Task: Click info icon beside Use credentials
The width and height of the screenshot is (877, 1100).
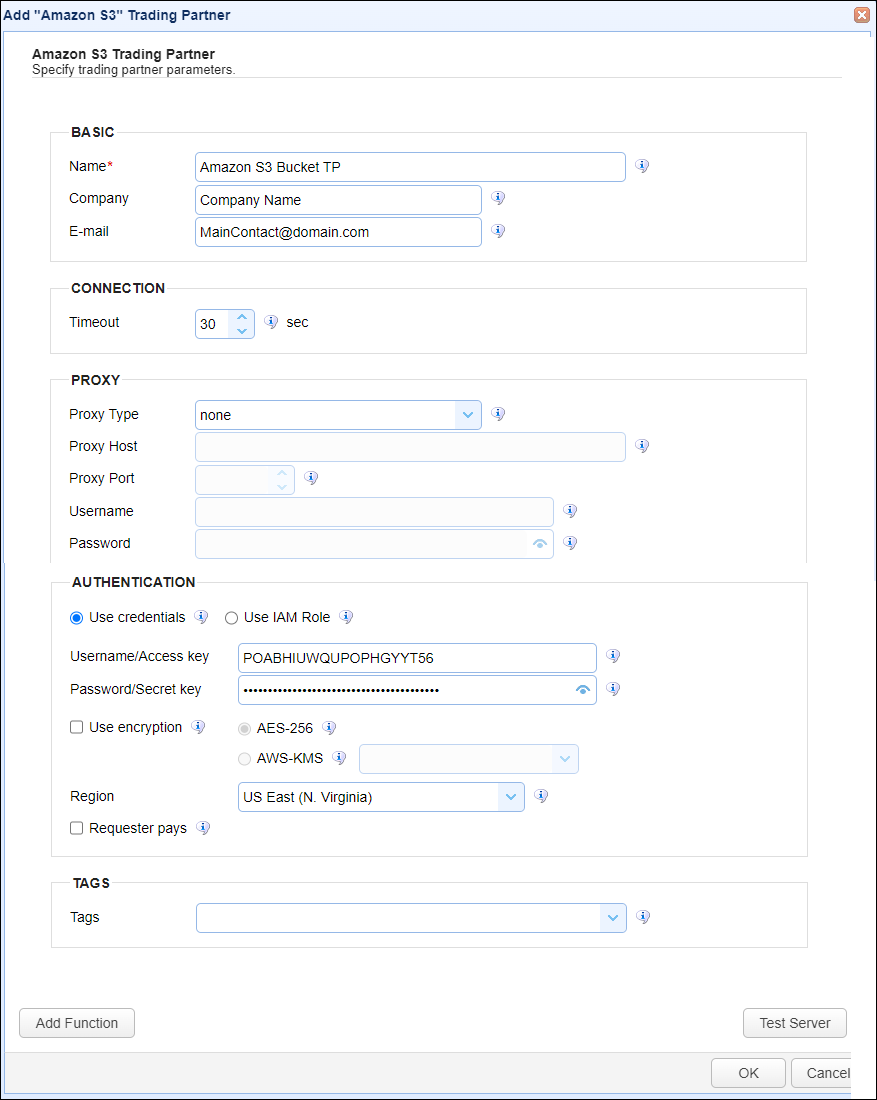Action: click(x=201, y=617)
